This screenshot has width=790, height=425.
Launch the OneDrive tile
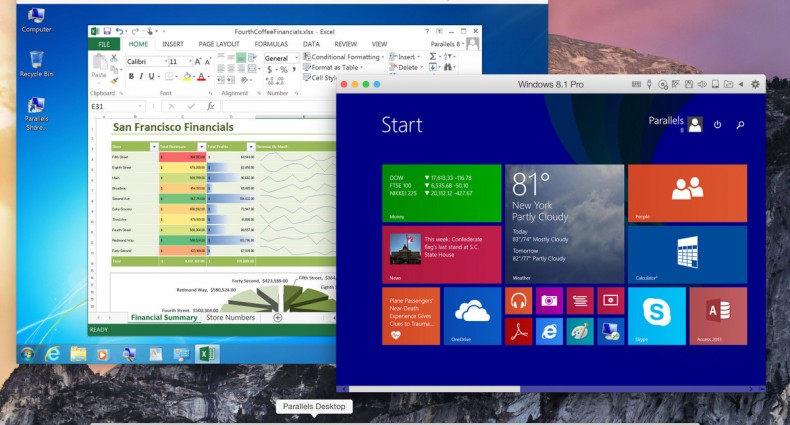click(x=472, y=315)
